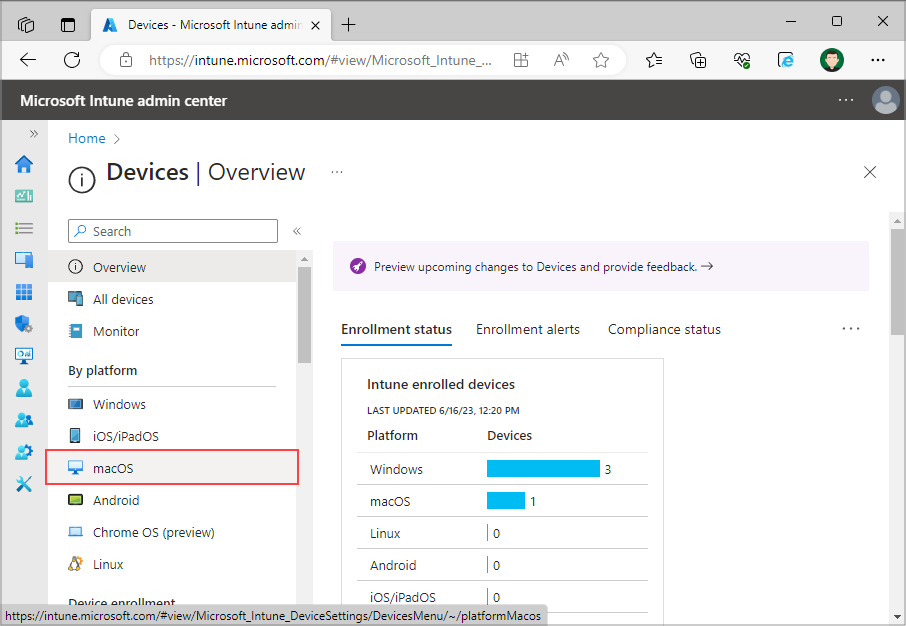Click the Read aloud icon
This screenshot has width=906, height=626.
561,60
